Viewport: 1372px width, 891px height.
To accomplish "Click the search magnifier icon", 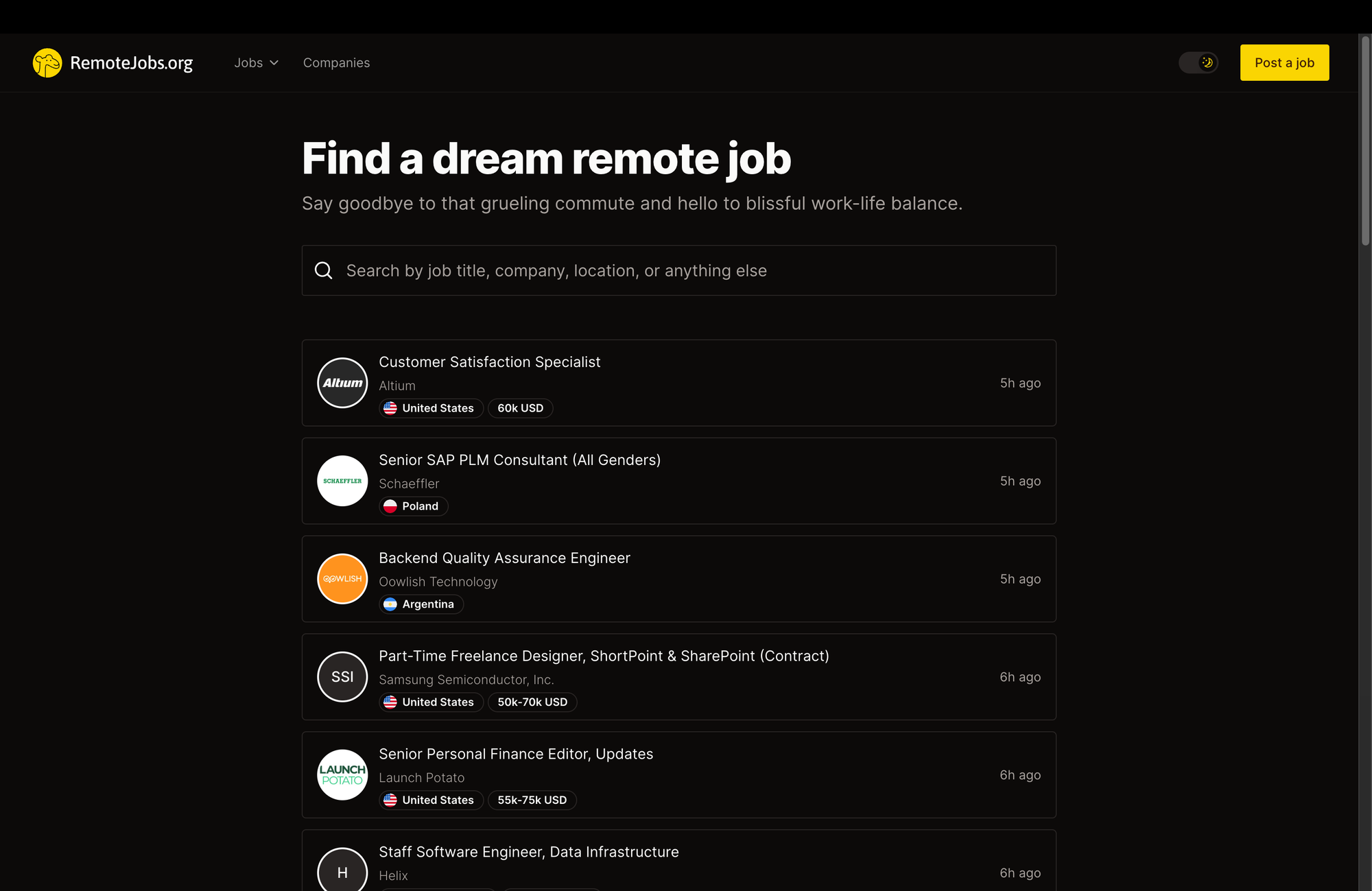I will [x=323, y=270].
